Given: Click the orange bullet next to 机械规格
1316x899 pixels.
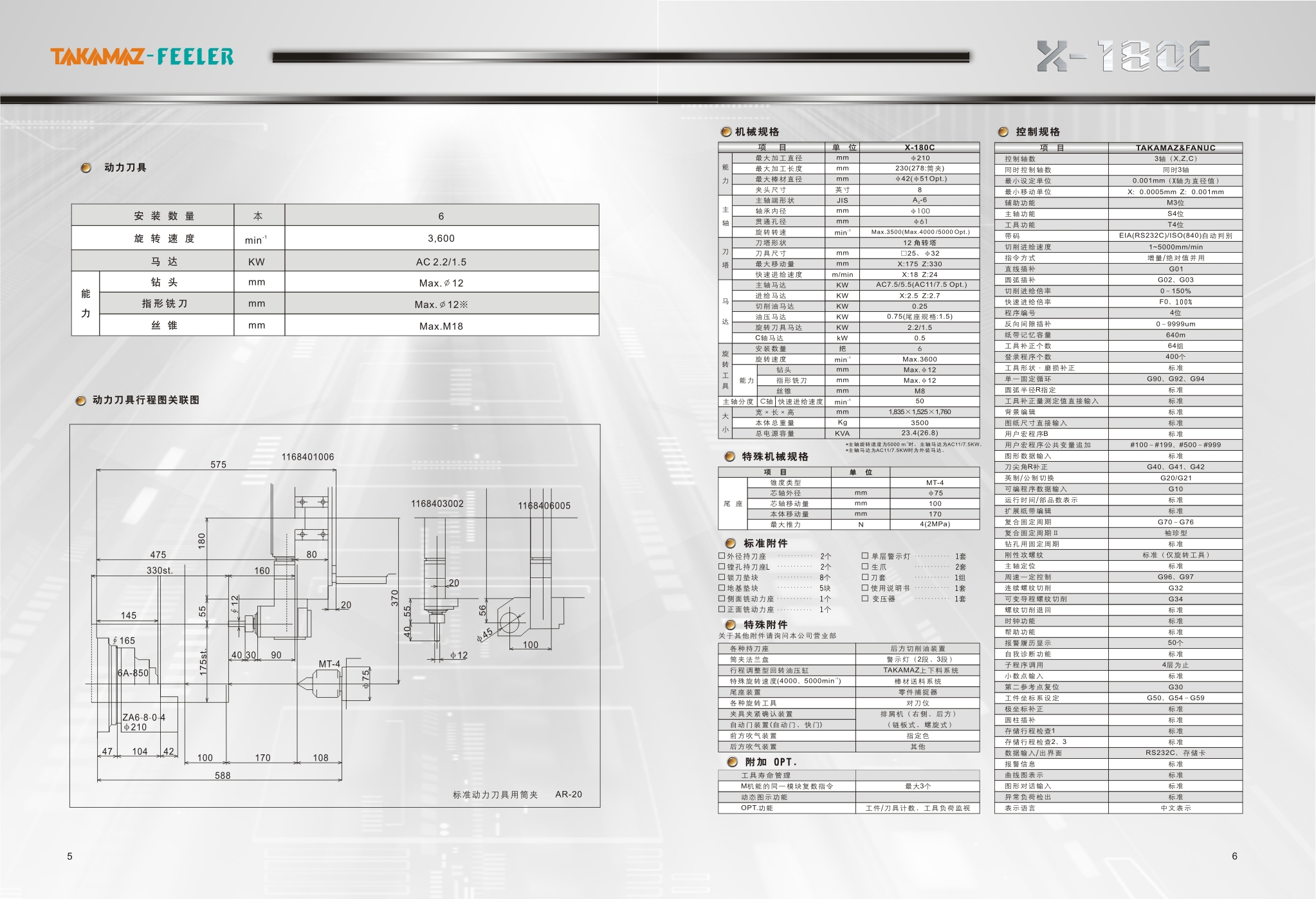Looking at the screenshot, I should [726, 132].
